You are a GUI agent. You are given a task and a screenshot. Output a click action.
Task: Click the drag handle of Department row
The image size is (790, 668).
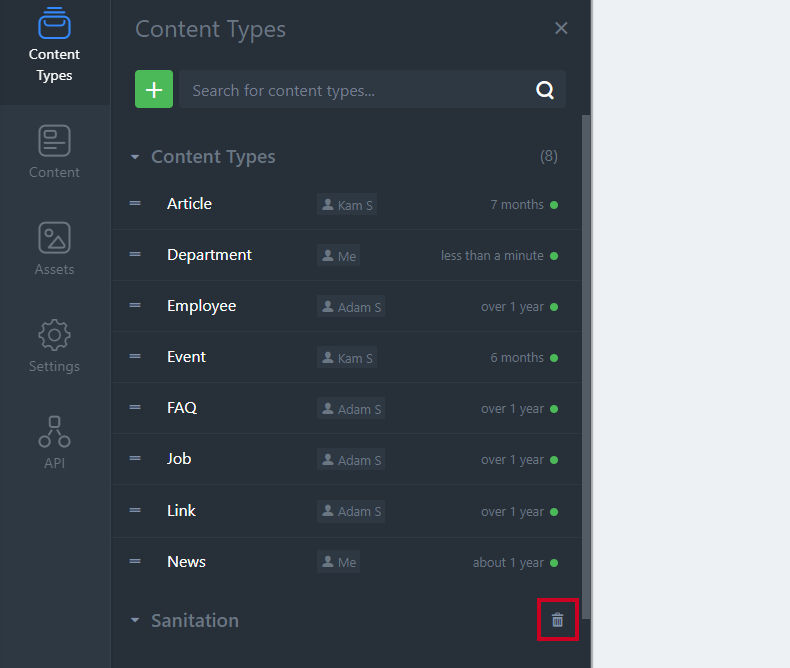tap(135, 254)
